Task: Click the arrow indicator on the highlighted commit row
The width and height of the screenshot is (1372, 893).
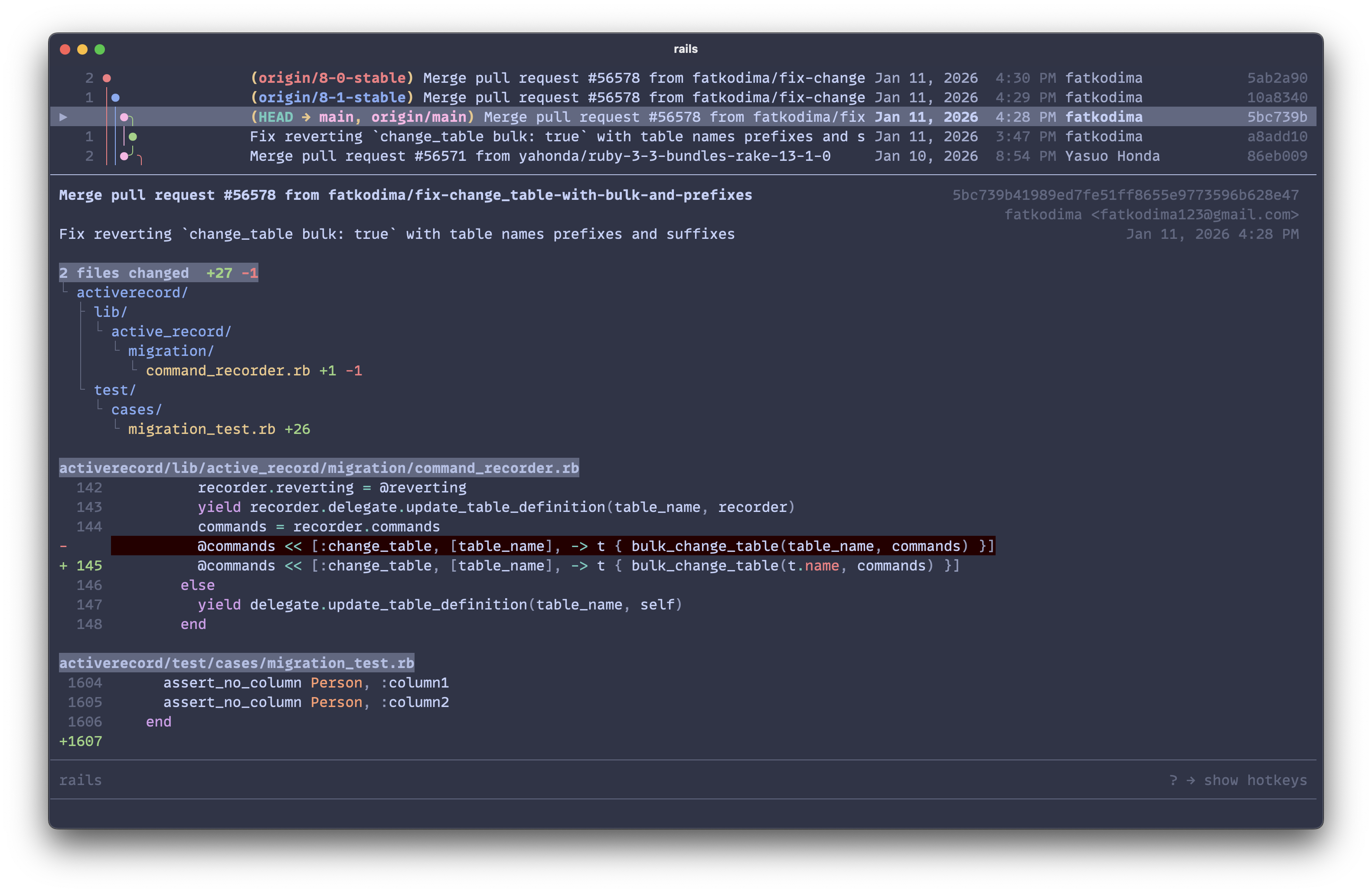Action: tap(63, 117)
